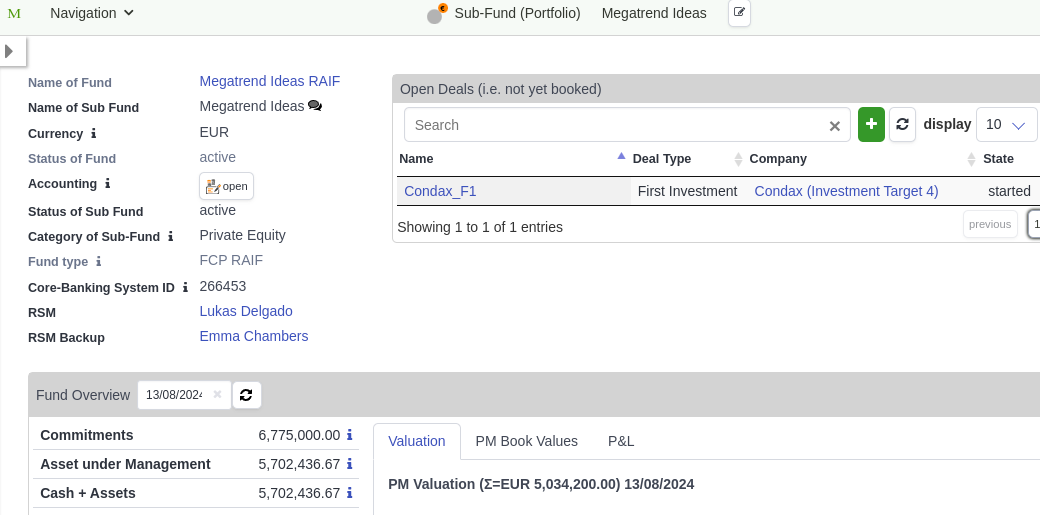Click the green add deal plus button
The width and height of the screenshot is (1040, 515).
871,124
